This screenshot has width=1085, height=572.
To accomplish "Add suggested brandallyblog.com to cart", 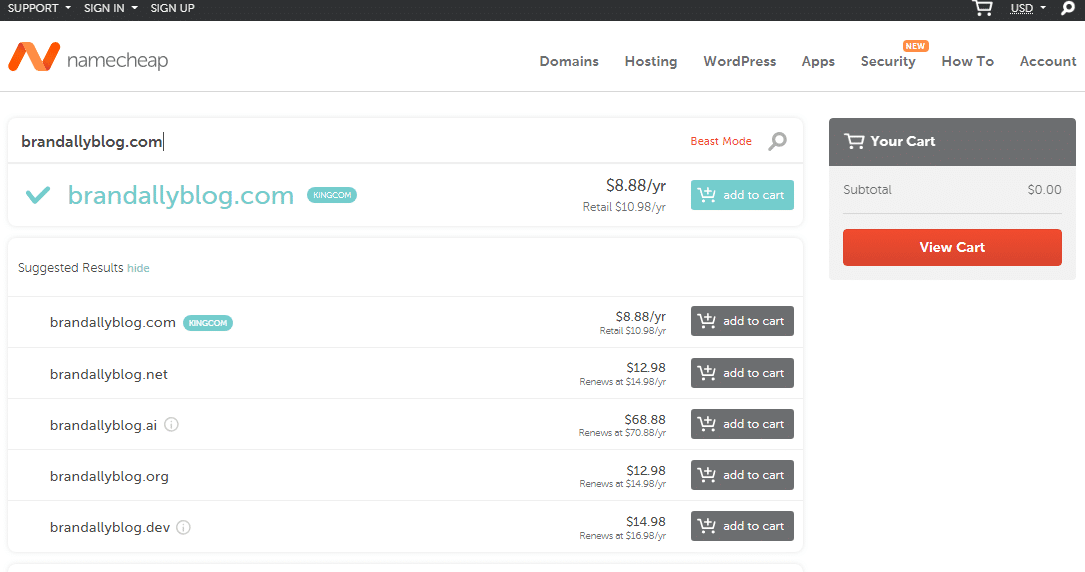I will (x=742, y=321).
